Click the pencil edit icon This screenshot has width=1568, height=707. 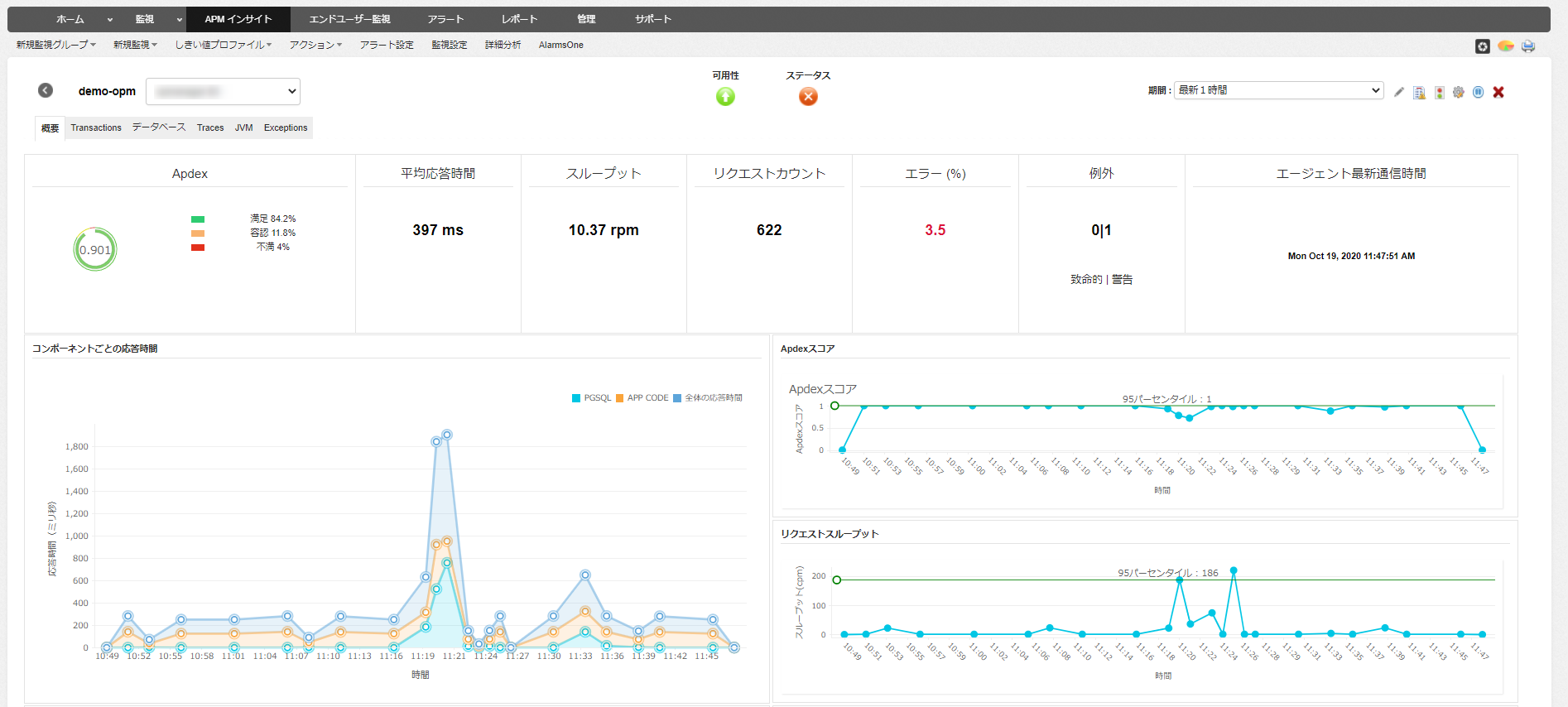(x=1399, y=92)
